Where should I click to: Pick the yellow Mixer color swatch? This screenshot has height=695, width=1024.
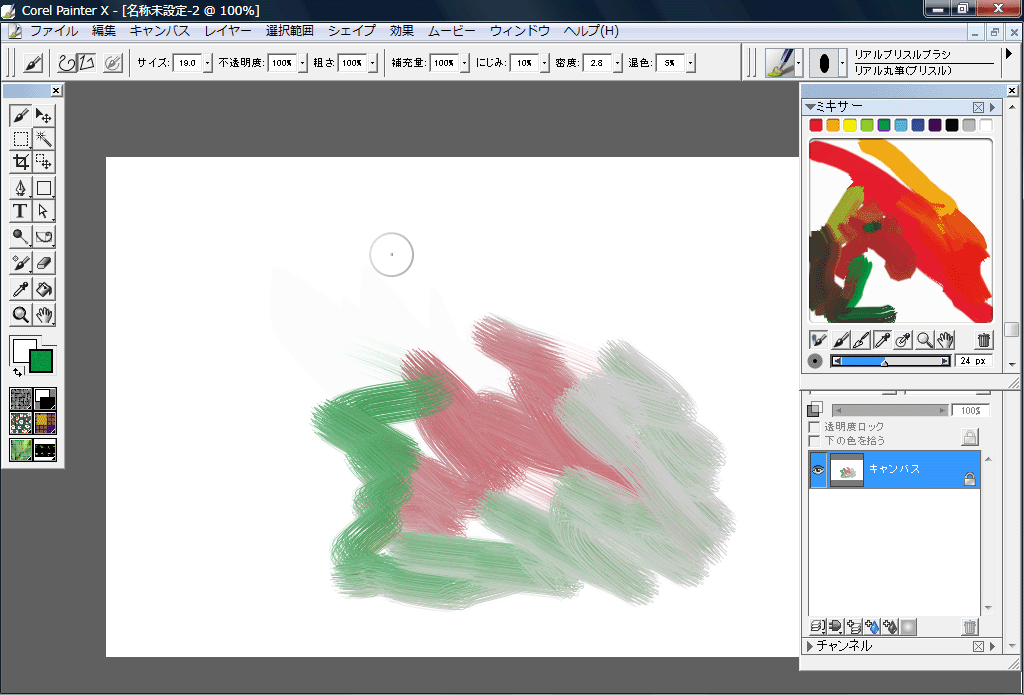850,125
